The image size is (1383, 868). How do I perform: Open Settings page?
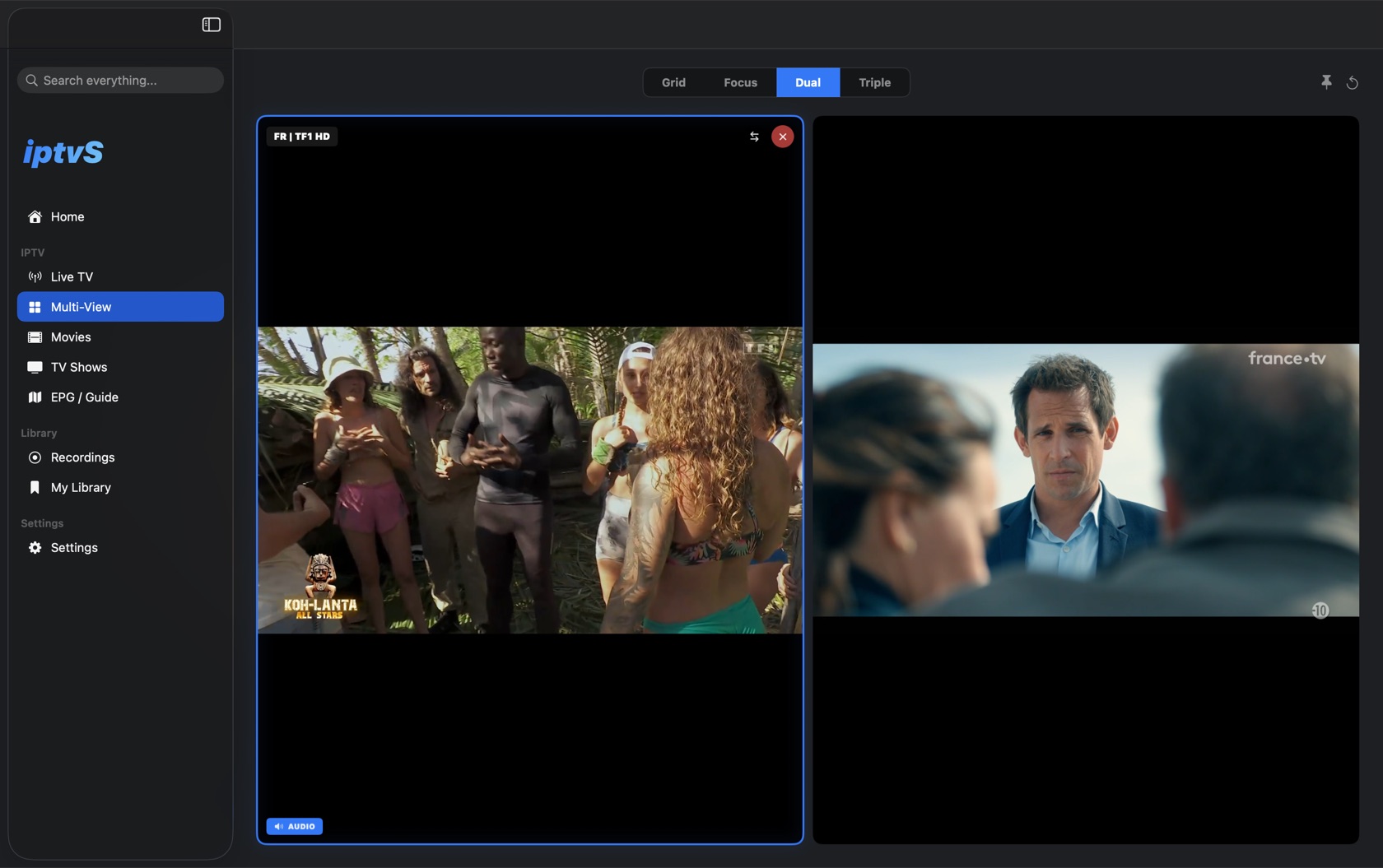click(x=120, y=548)
